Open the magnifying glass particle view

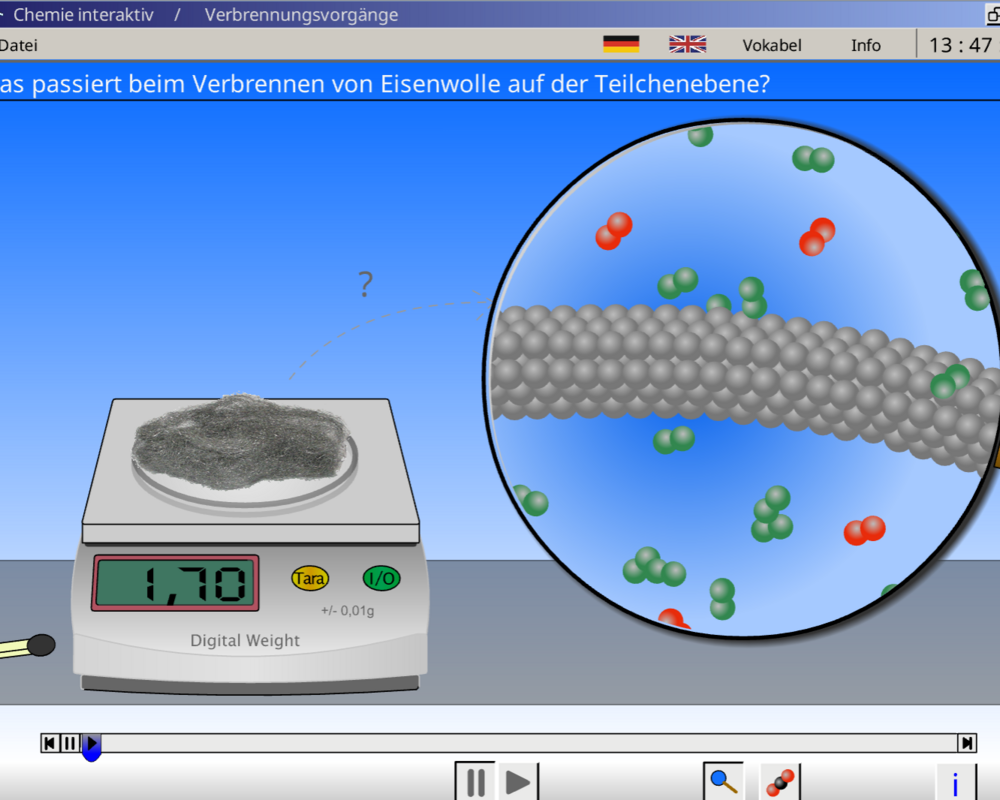(722, 781)
